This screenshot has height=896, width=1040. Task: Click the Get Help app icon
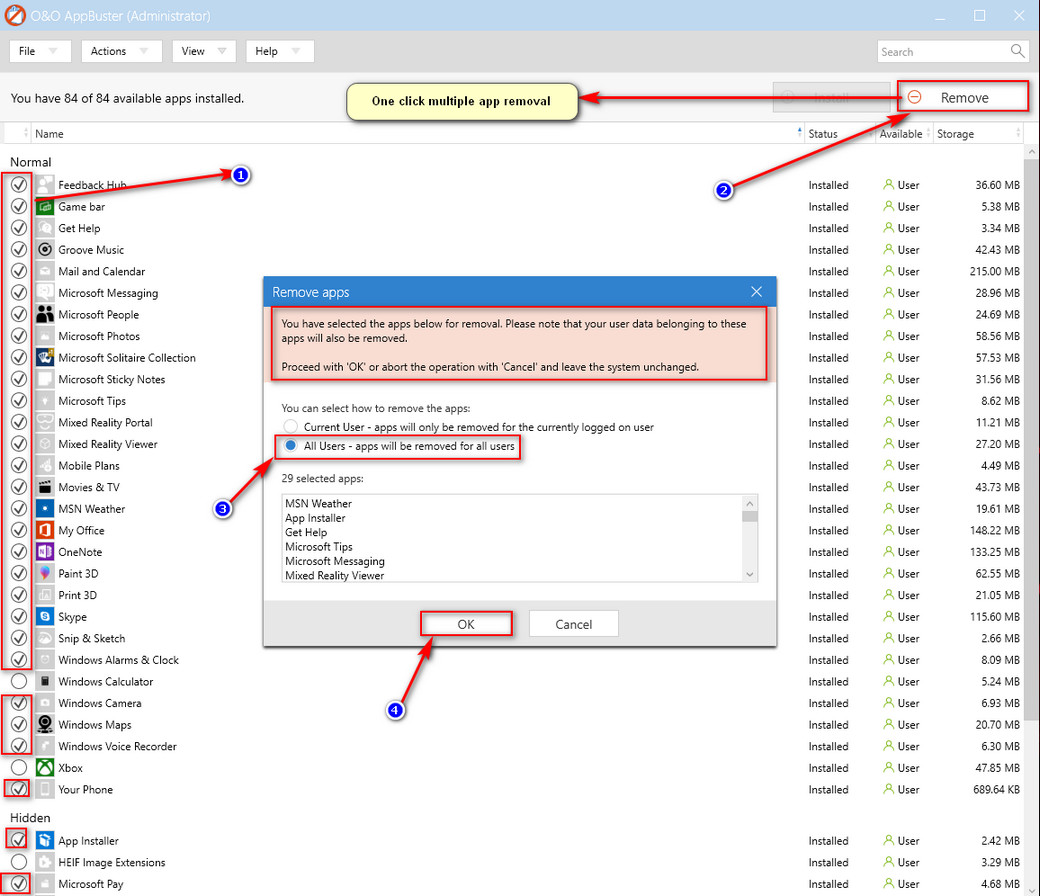[44, 228]
